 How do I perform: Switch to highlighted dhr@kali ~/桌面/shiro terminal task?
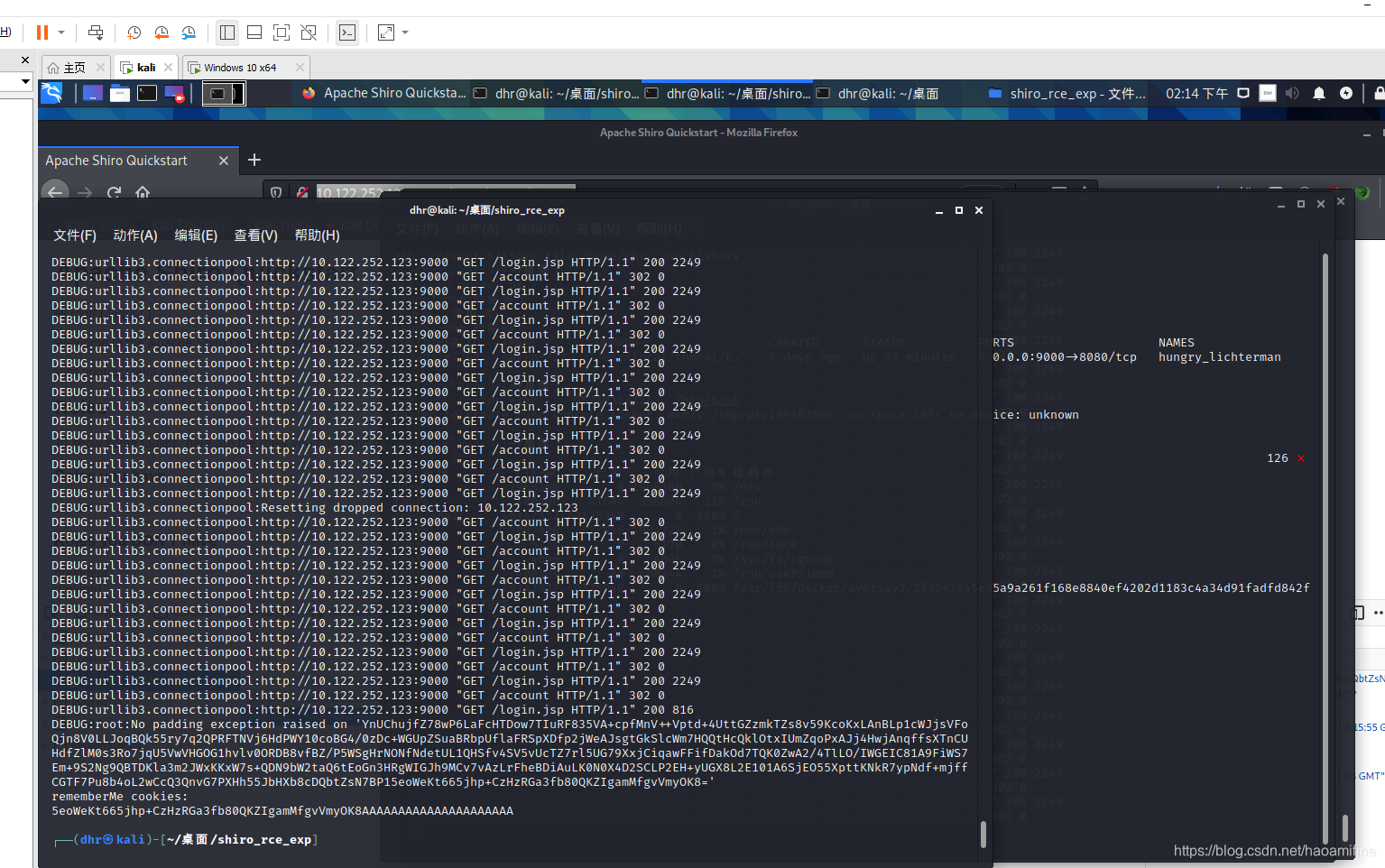pyautogui.click(x=727, y=93)
